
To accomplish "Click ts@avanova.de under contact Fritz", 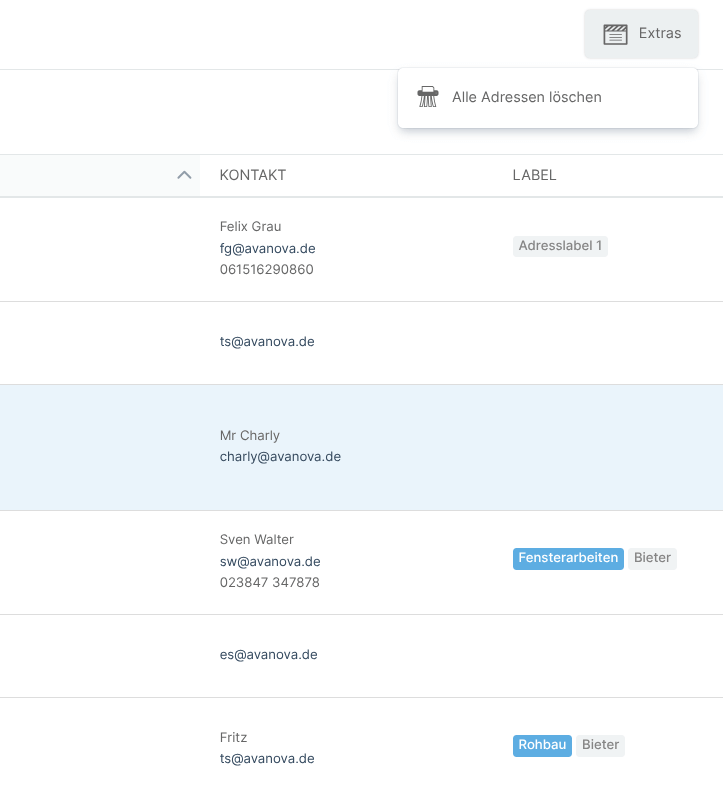I will coord(267,759).
